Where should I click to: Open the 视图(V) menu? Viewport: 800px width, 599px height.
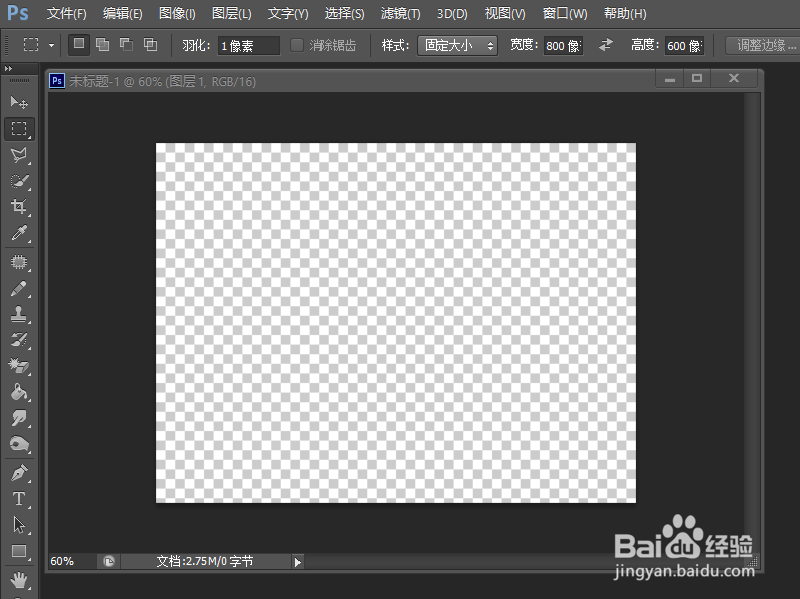[505, 13]
